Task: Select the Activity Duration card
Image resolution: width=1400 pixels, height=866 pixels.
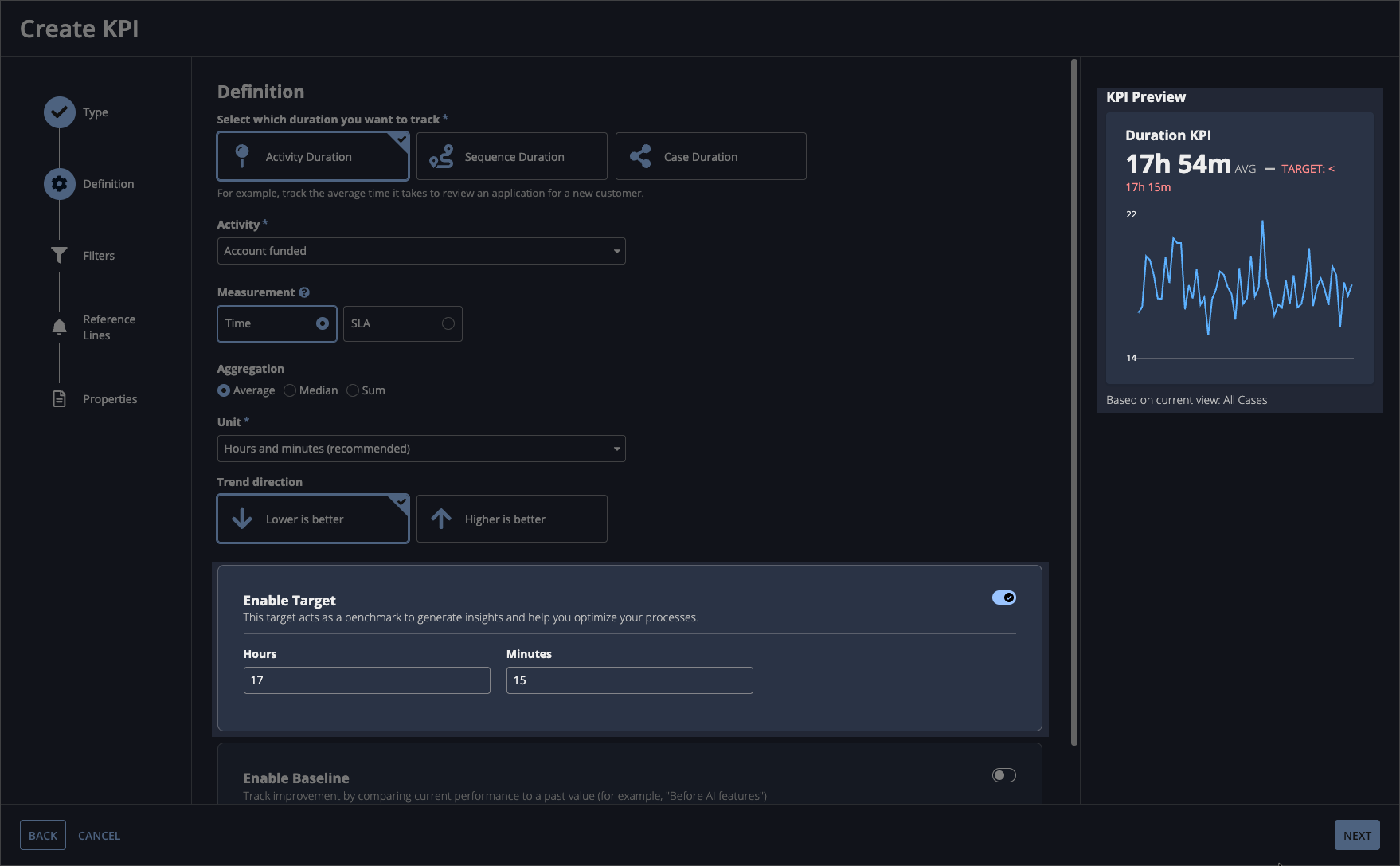Action: pyautogui.click(x=313, y=156)
